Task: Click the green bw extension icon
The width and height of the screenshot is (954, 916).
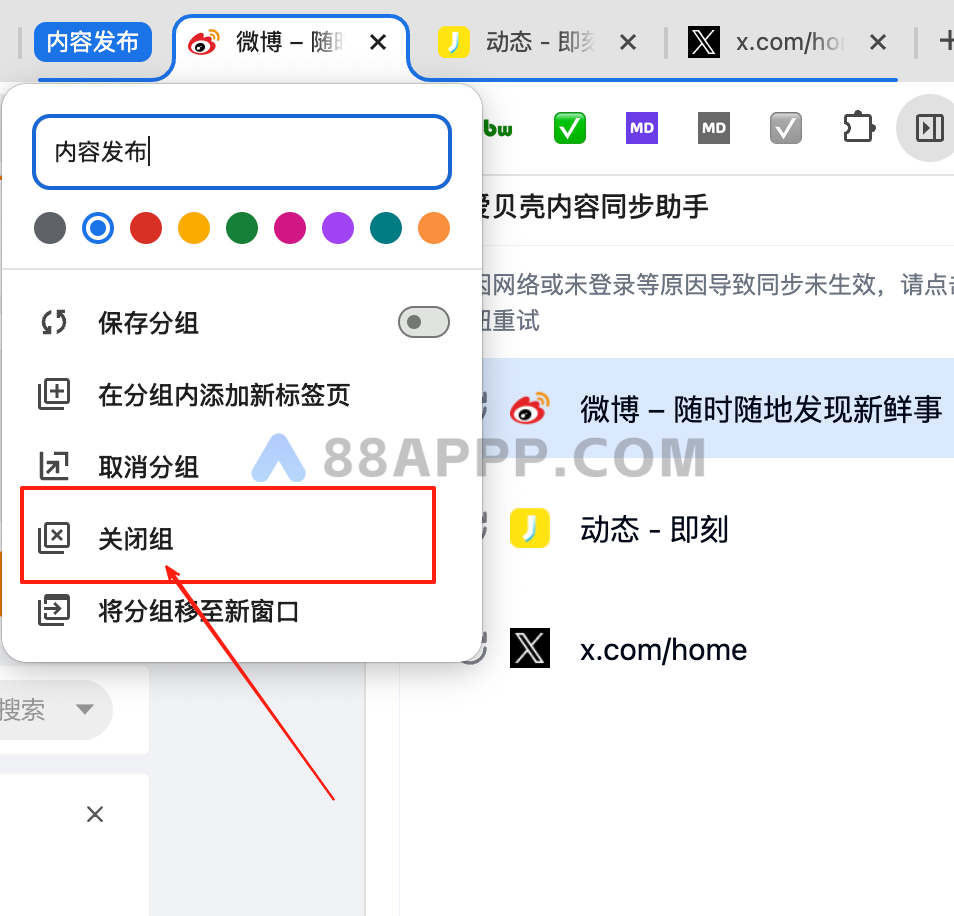Action: coord(498,128)
